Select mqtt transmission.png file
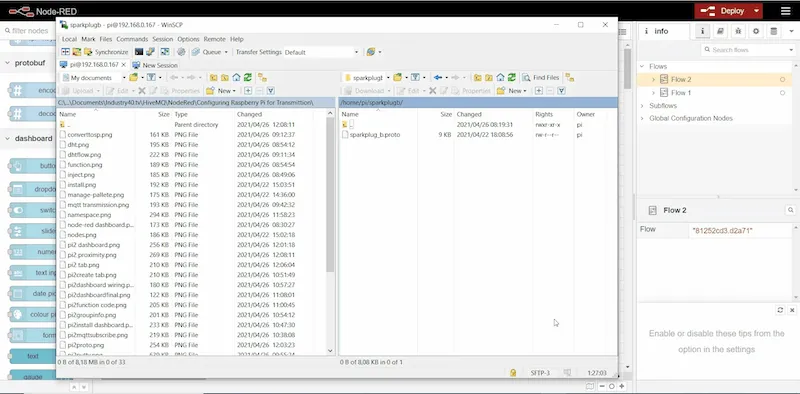Screen dimensions: 800x394 98,205
